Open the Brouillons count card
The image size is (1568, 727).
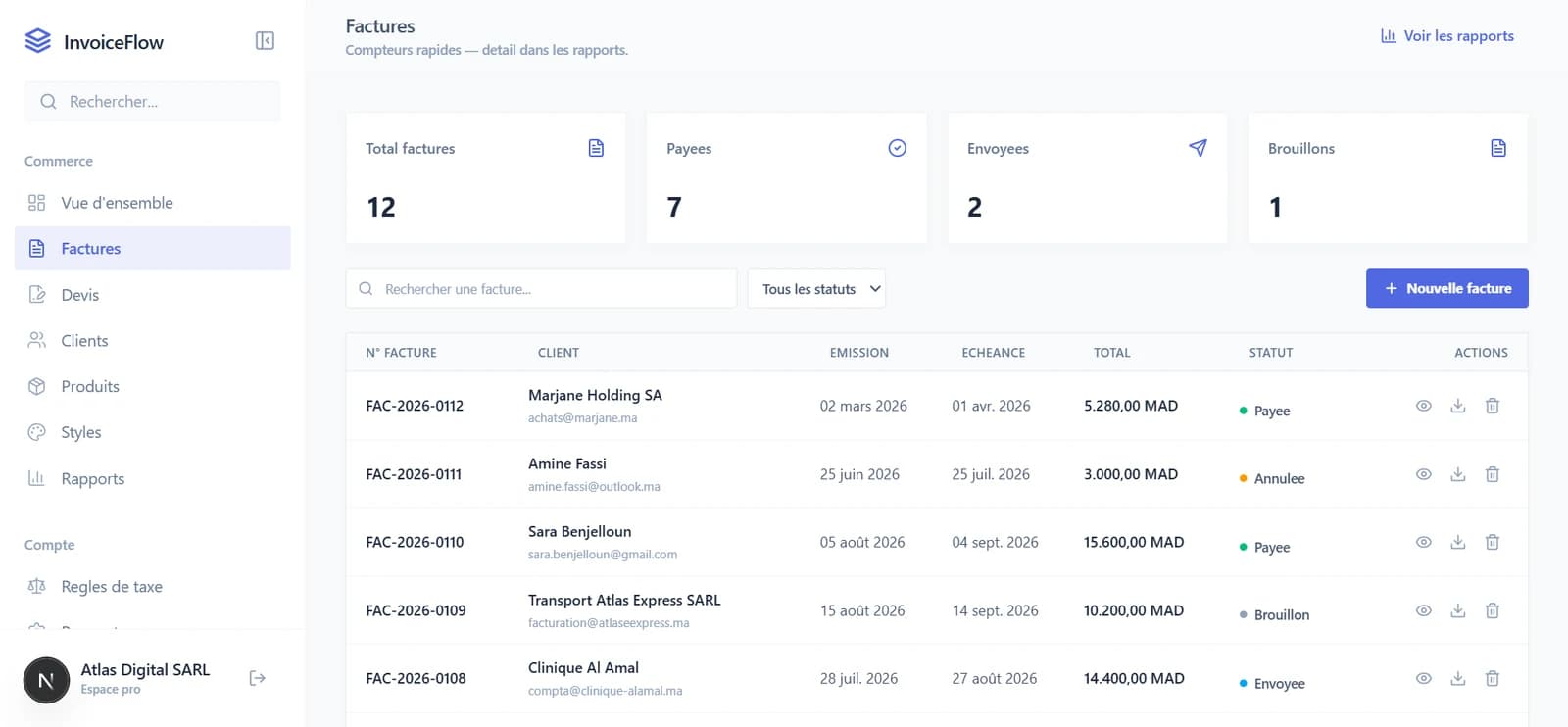[x=1388, y=178]
